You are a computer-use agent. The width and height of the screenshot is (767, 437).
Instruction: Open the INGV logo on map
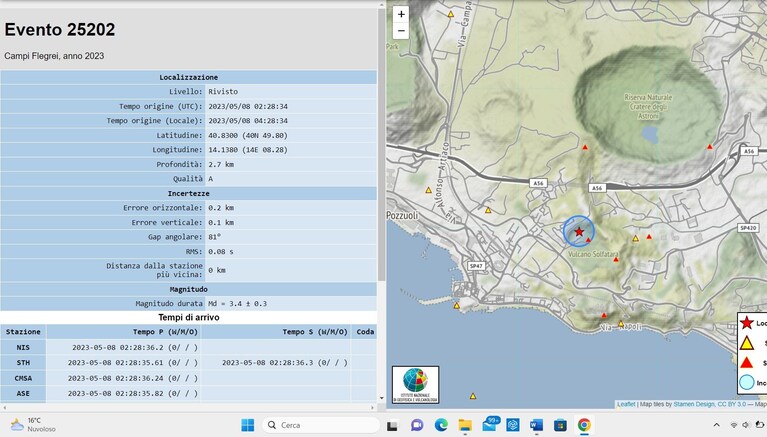pos(415,385)
